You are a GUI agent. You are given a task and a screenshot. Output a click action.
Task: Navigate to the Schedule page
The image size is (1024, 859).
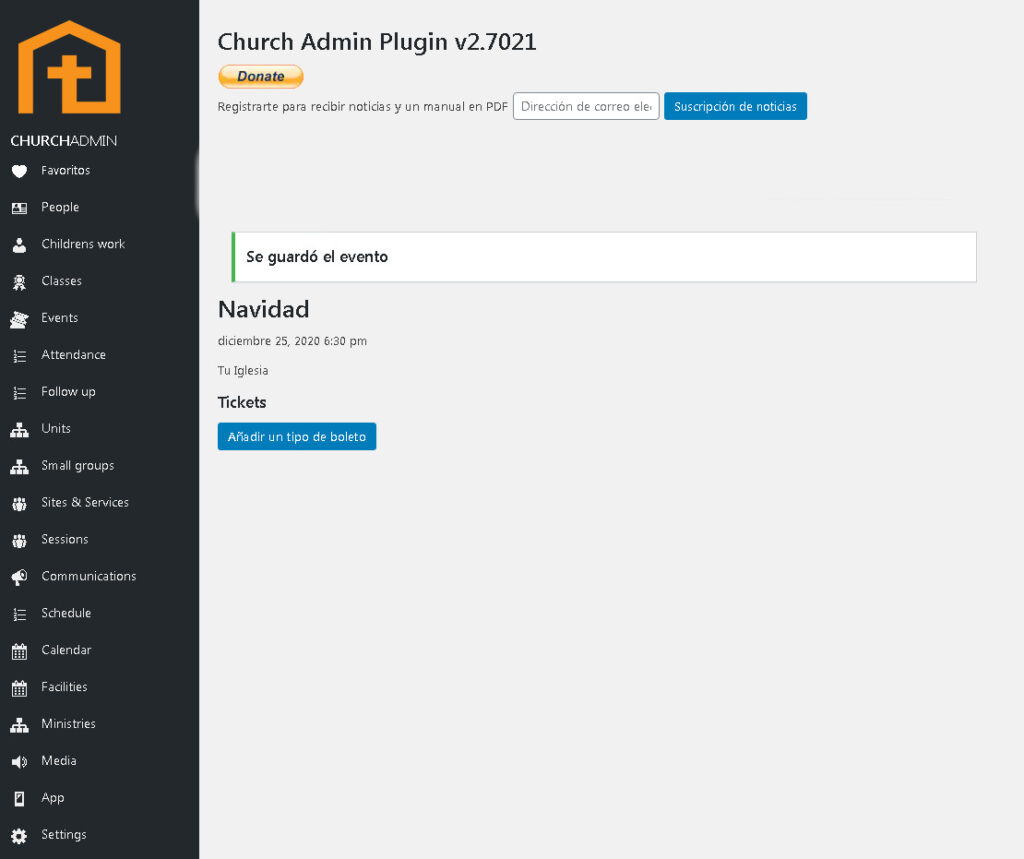tap(66, 613)
